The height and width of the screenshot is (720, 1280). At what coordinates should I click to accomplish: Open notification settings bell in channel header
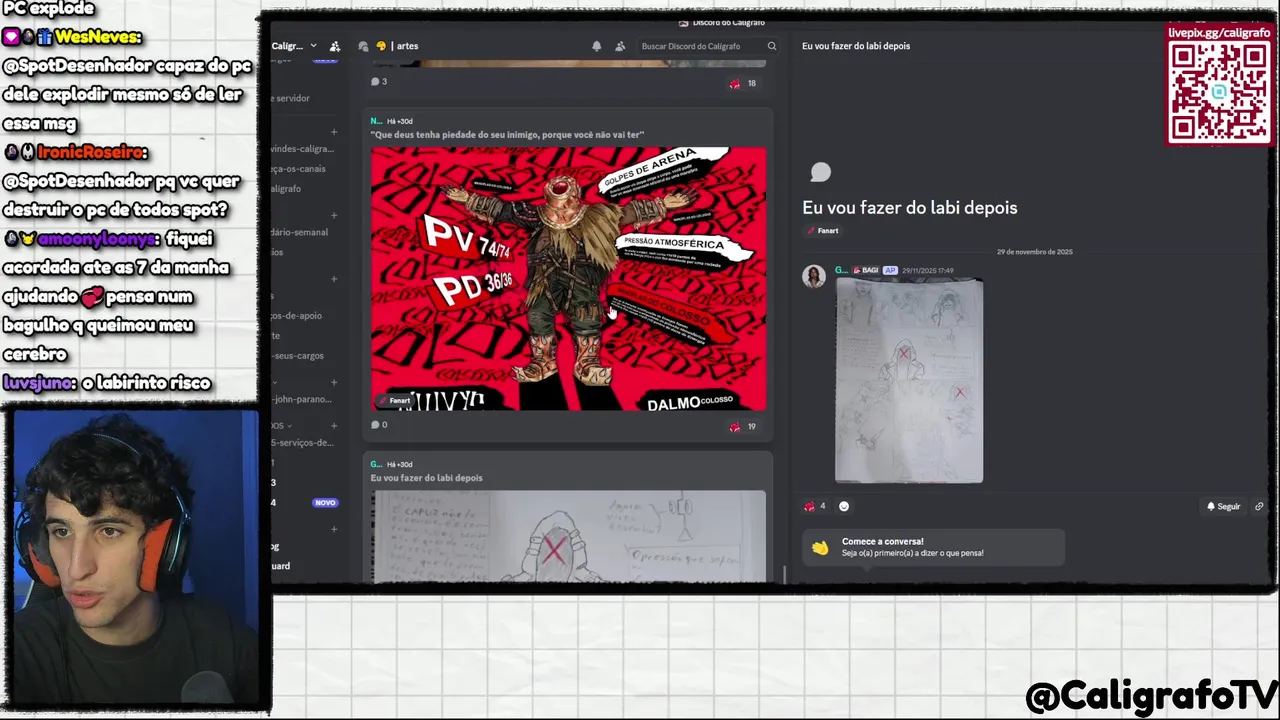pyautogui.click(x=597, y=46)
